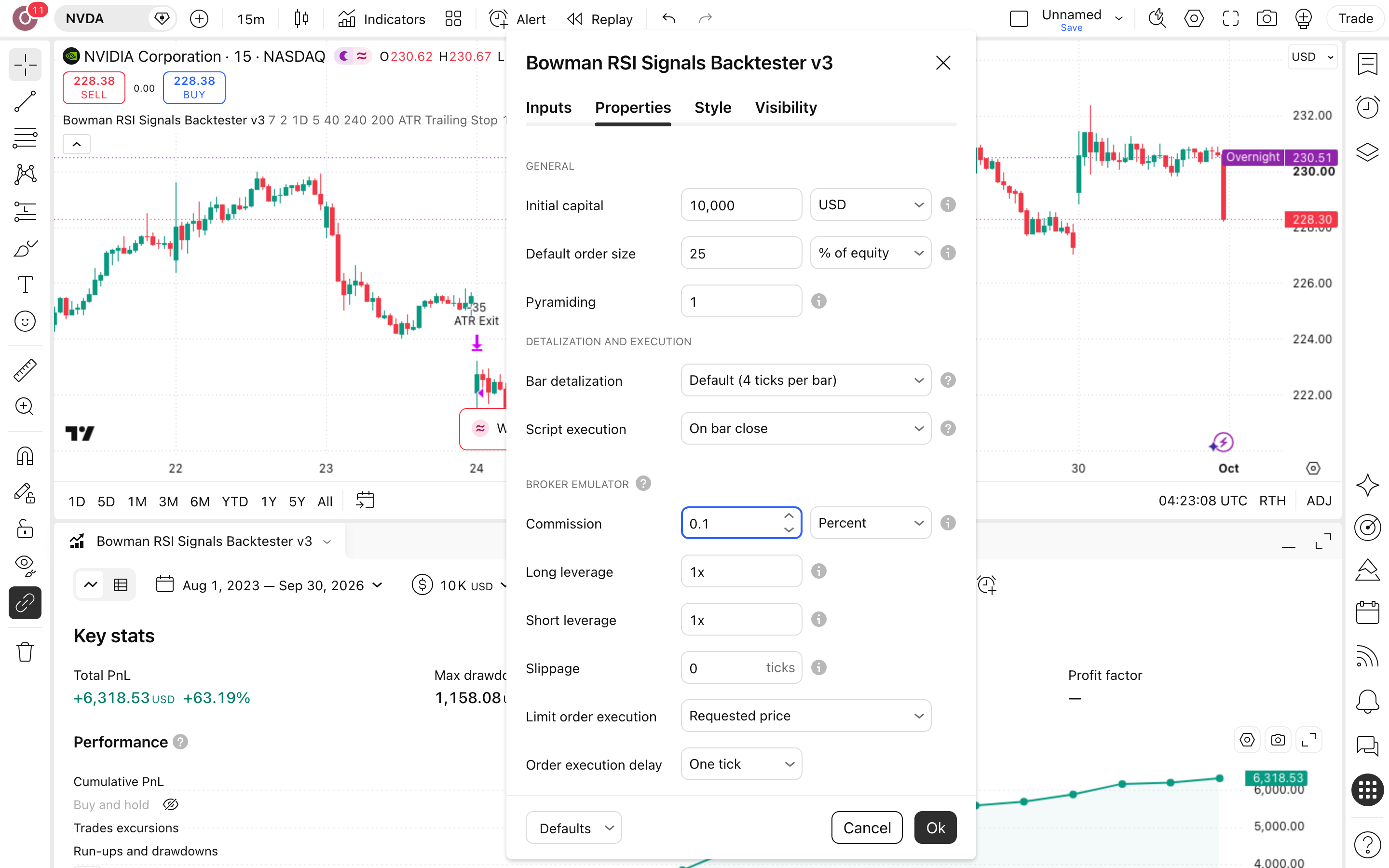Click the Cancel button
Image resolution: width=1389 pixels, height=868 pixels.
(x=867, y=828)
